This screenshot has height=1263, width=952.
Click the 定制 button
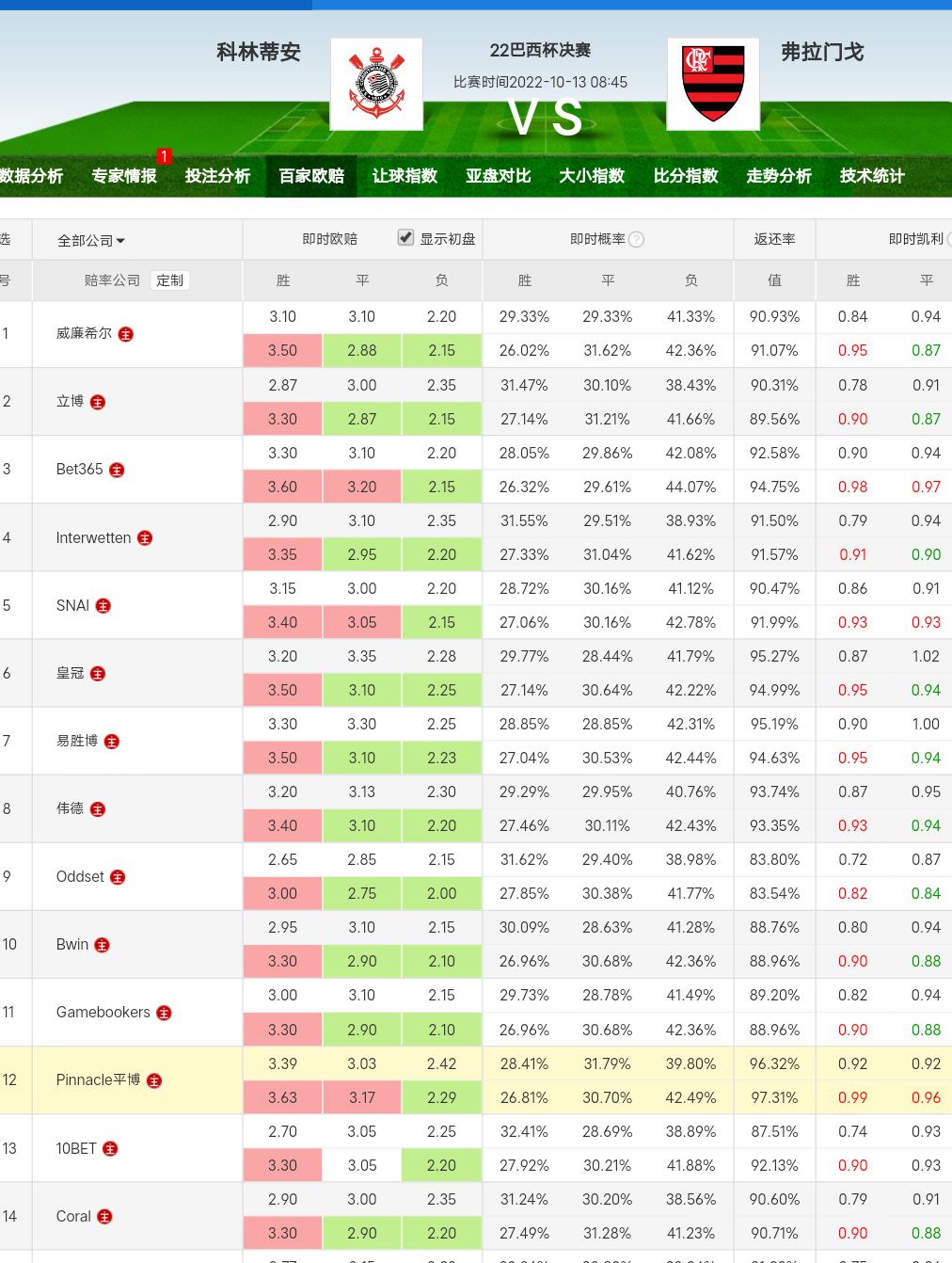click(x=170, y=280)
